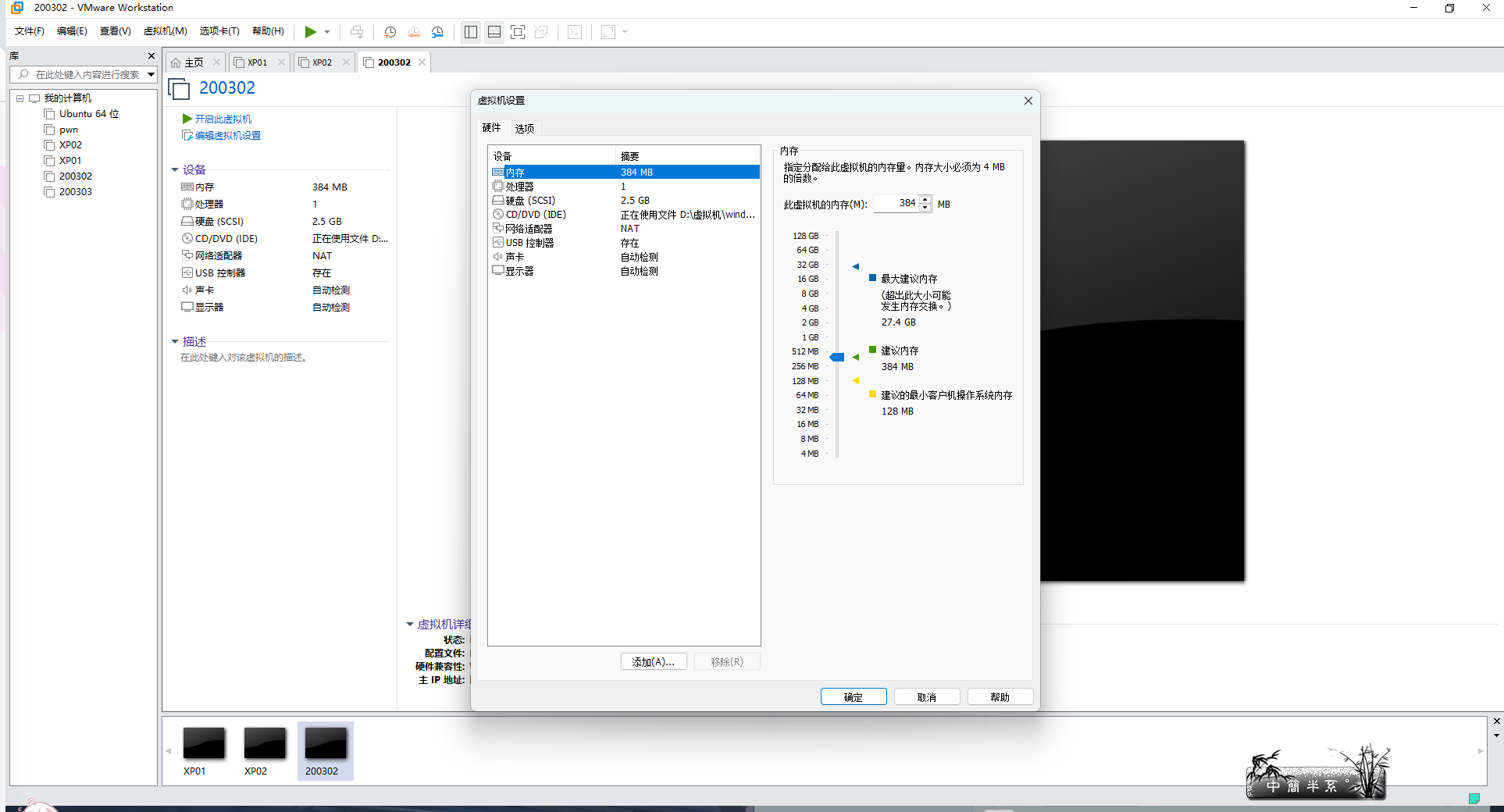Screen dimensions: 1504x812
Task: Open the snapshot manager icon
Action: pos(437,32)
